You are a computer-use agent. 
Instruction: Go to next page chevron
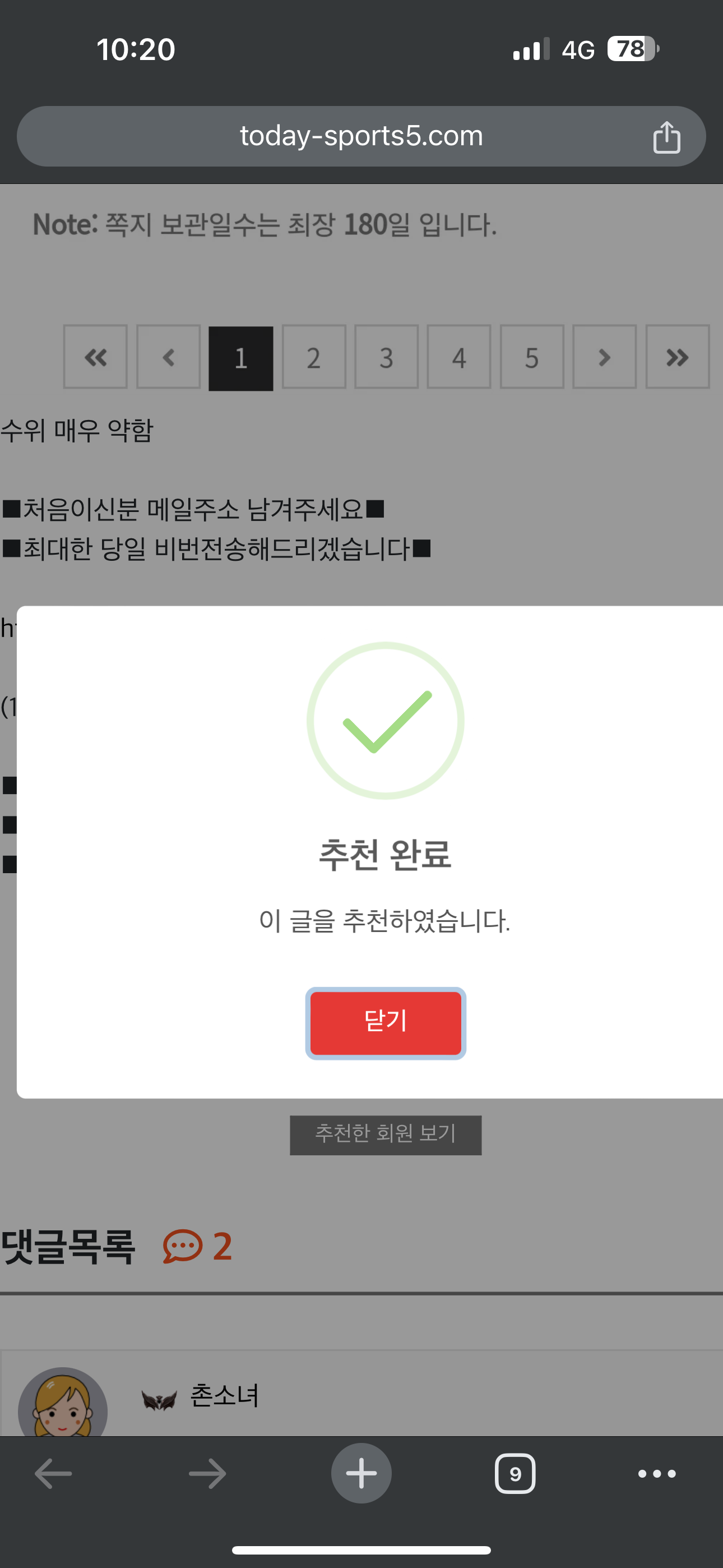point(604,357)
